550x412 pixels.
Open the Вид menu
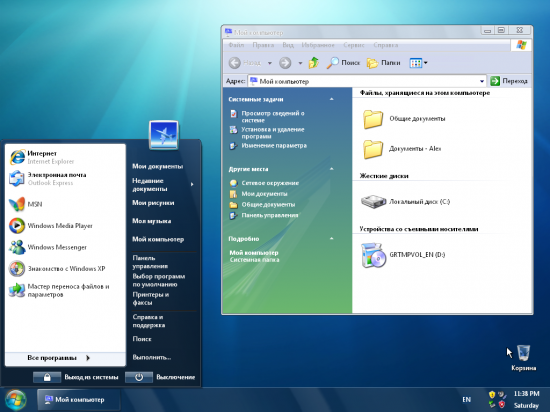tap(288, 45)
